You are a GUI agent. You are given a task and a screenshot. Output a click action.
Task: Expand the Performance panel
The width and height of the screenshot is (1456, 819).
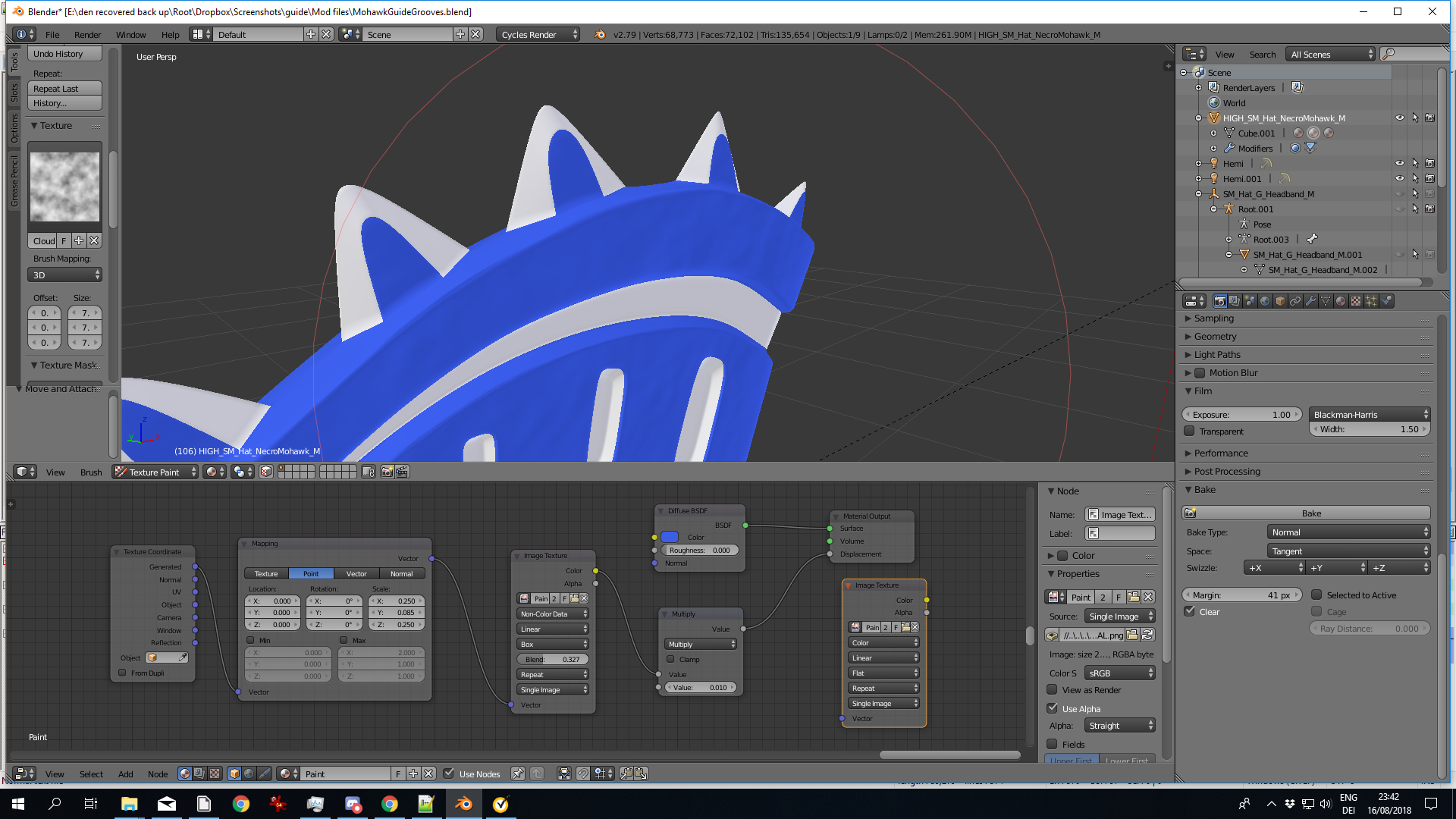point(1220,453)
